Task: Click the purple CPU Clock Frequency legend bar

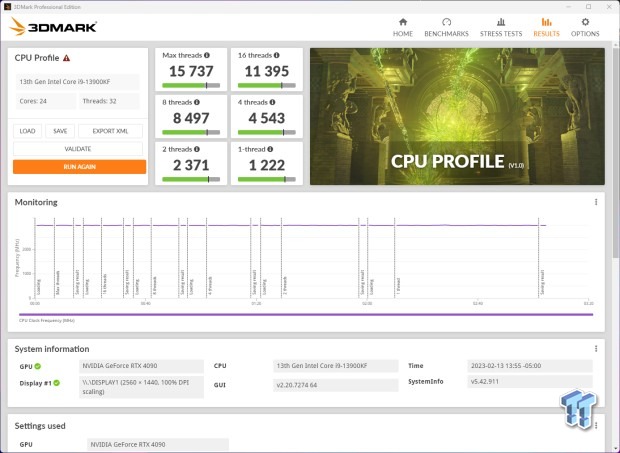Action: (306, 315)
